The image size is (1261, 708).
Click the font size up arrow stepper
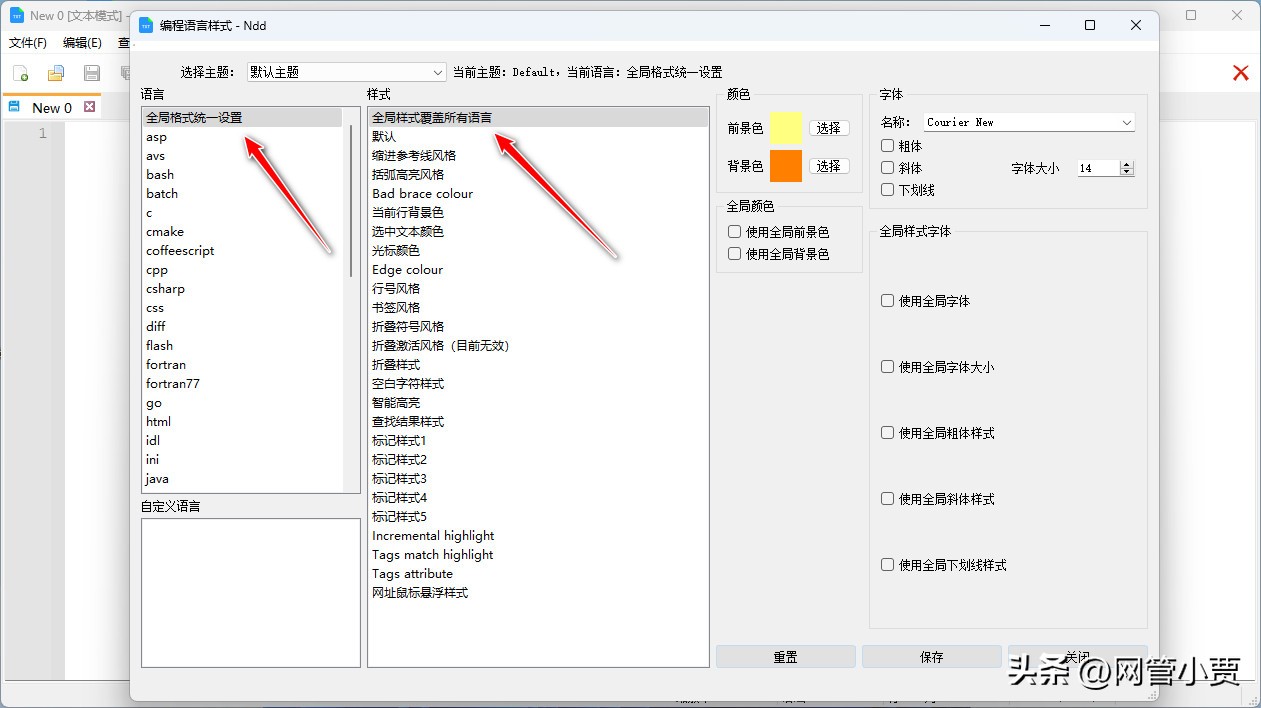[x=1128, y=163]
